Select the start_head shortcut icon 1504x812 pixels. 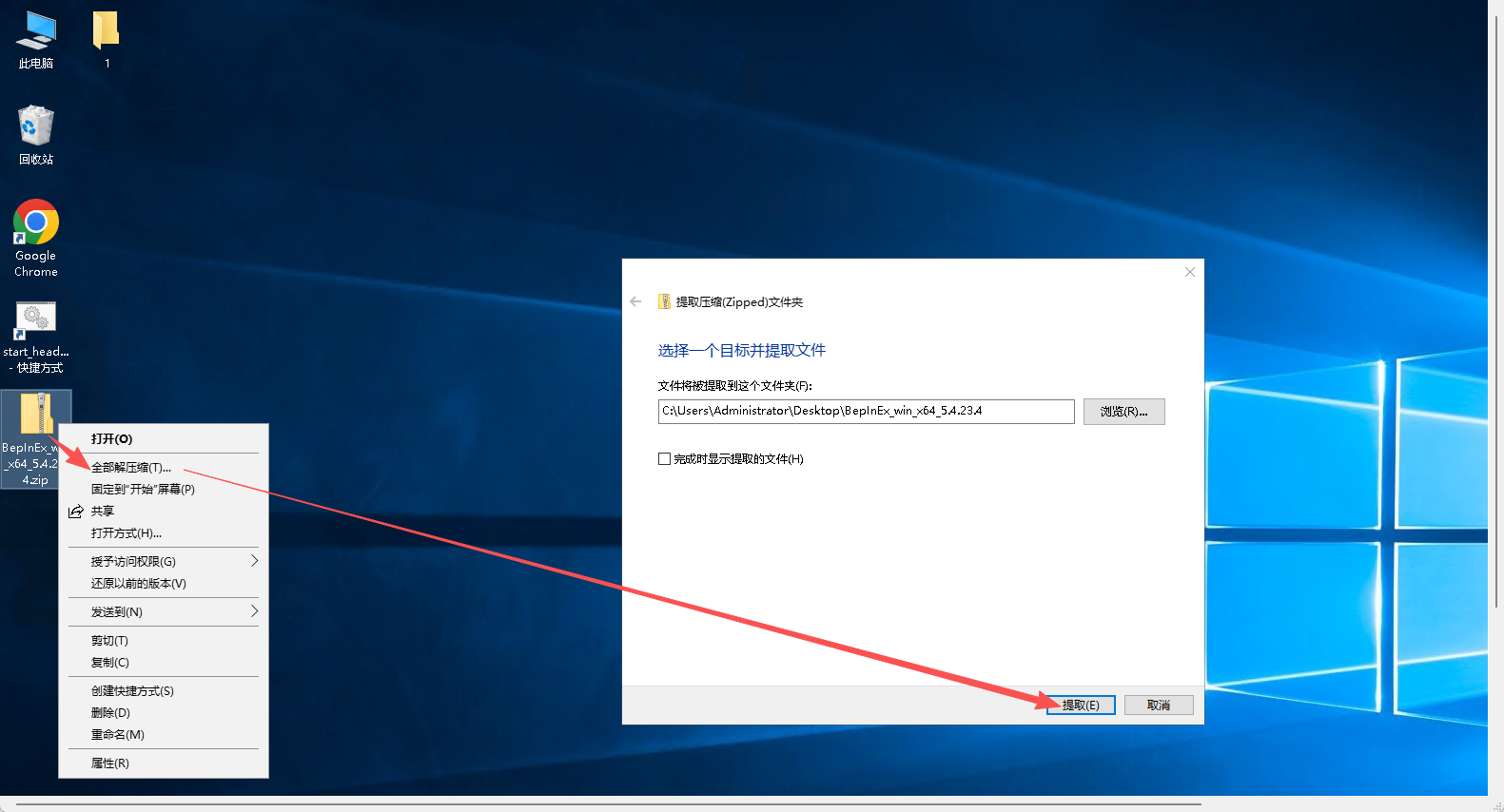(x=36, y=321)
